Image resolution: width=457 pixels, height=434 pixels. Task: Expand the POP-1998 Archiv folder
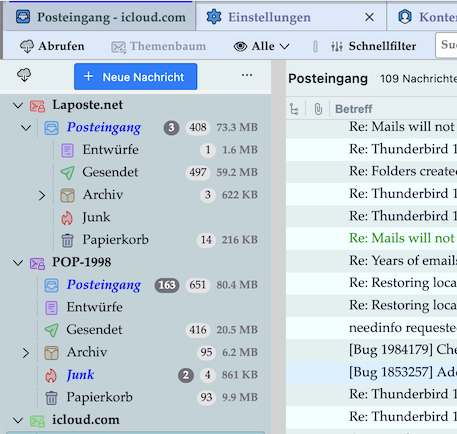coord(26,353)
